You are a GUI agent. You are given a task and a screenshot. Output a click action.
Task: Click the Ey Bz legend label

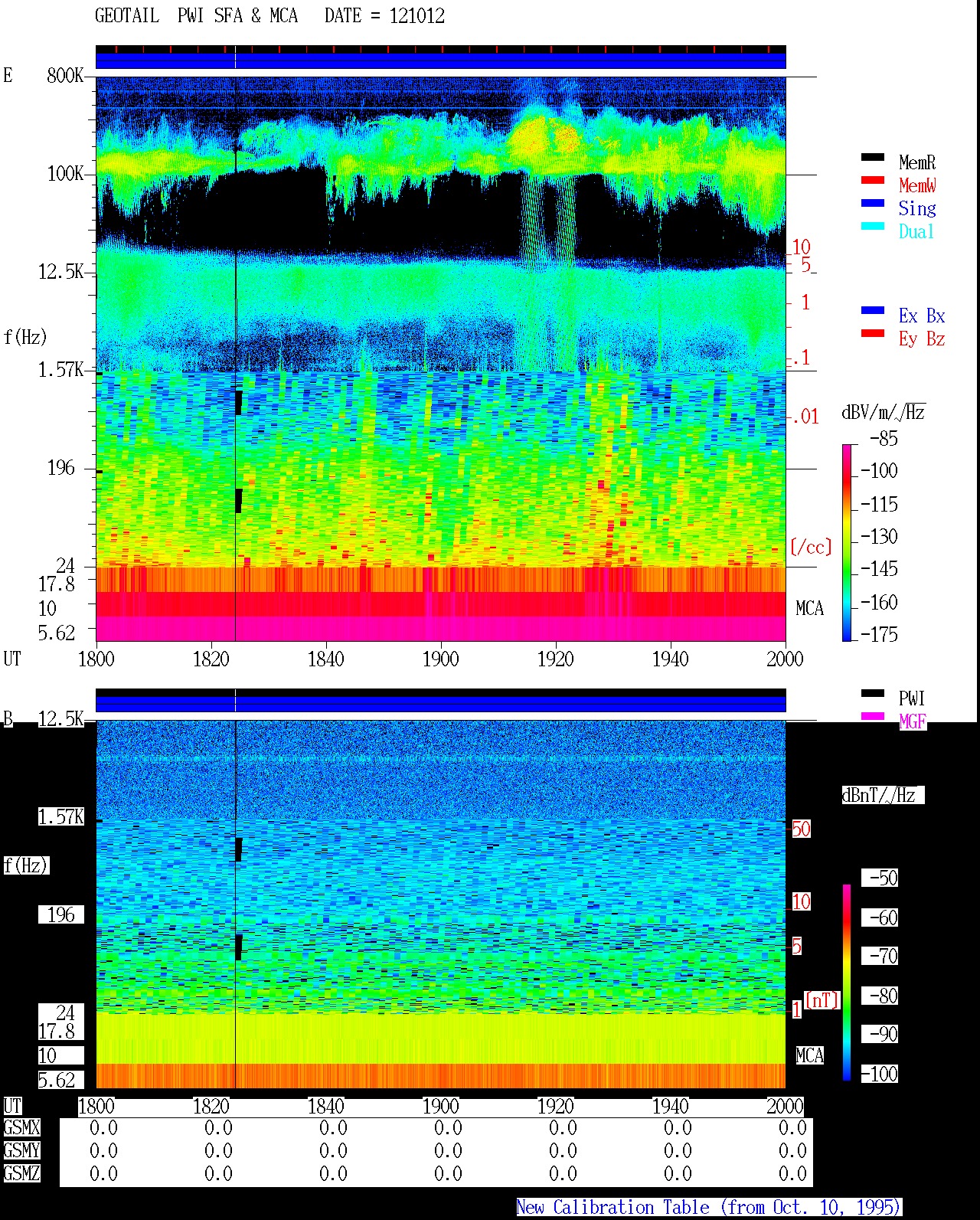click(x=922, y=339)
